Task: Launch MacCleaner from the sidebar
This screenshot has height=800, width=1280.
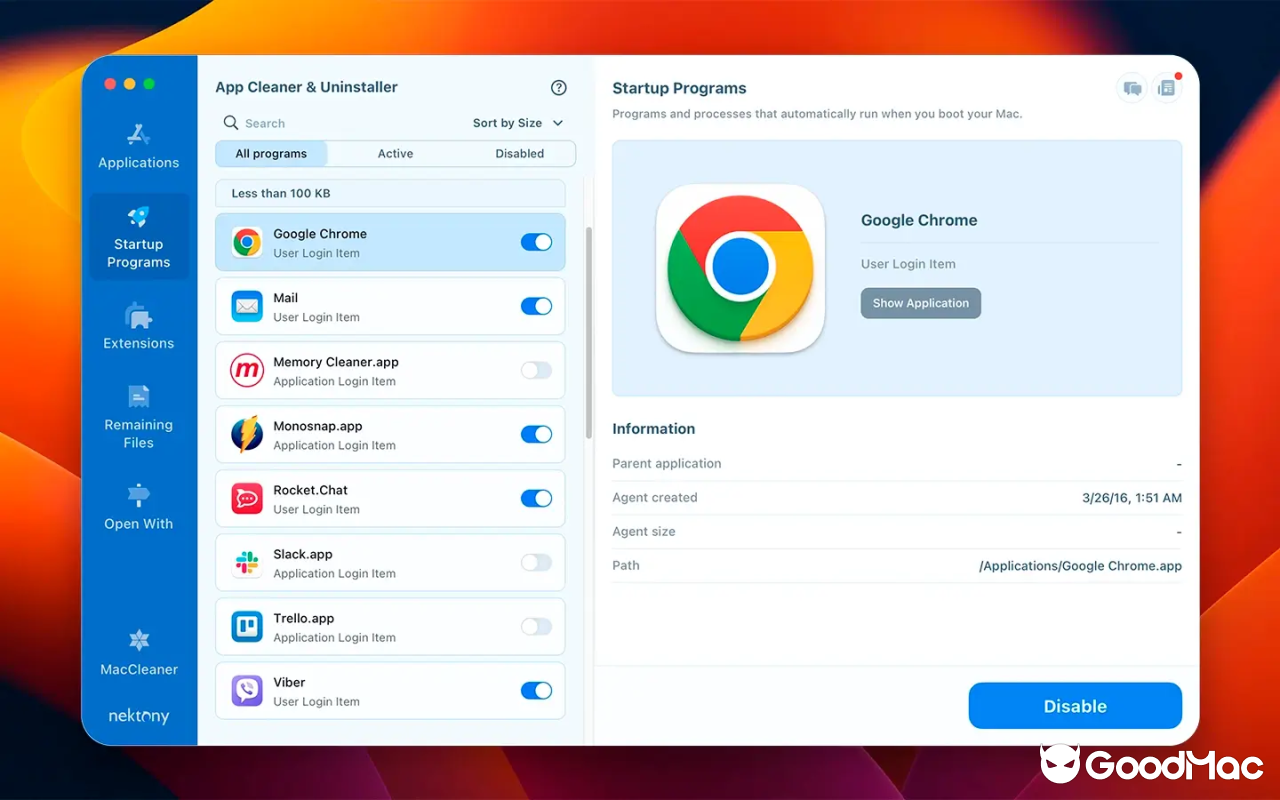Action: coord(138,653)
